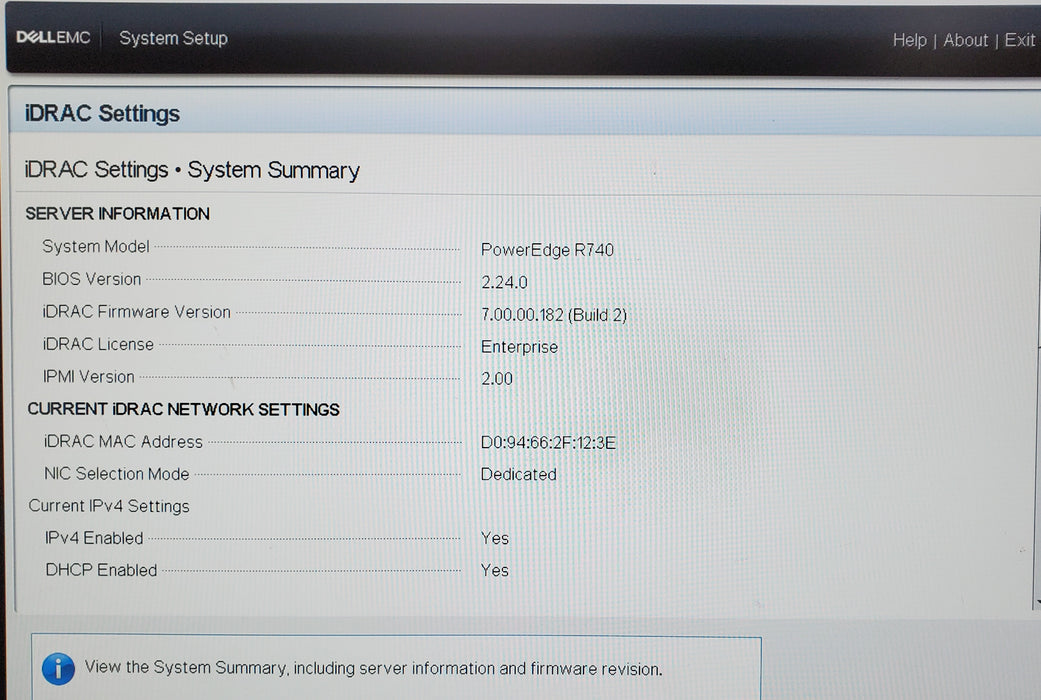Select the View the System Summary help text
This screenshot has width=1041, height=700.
[373, 668]
